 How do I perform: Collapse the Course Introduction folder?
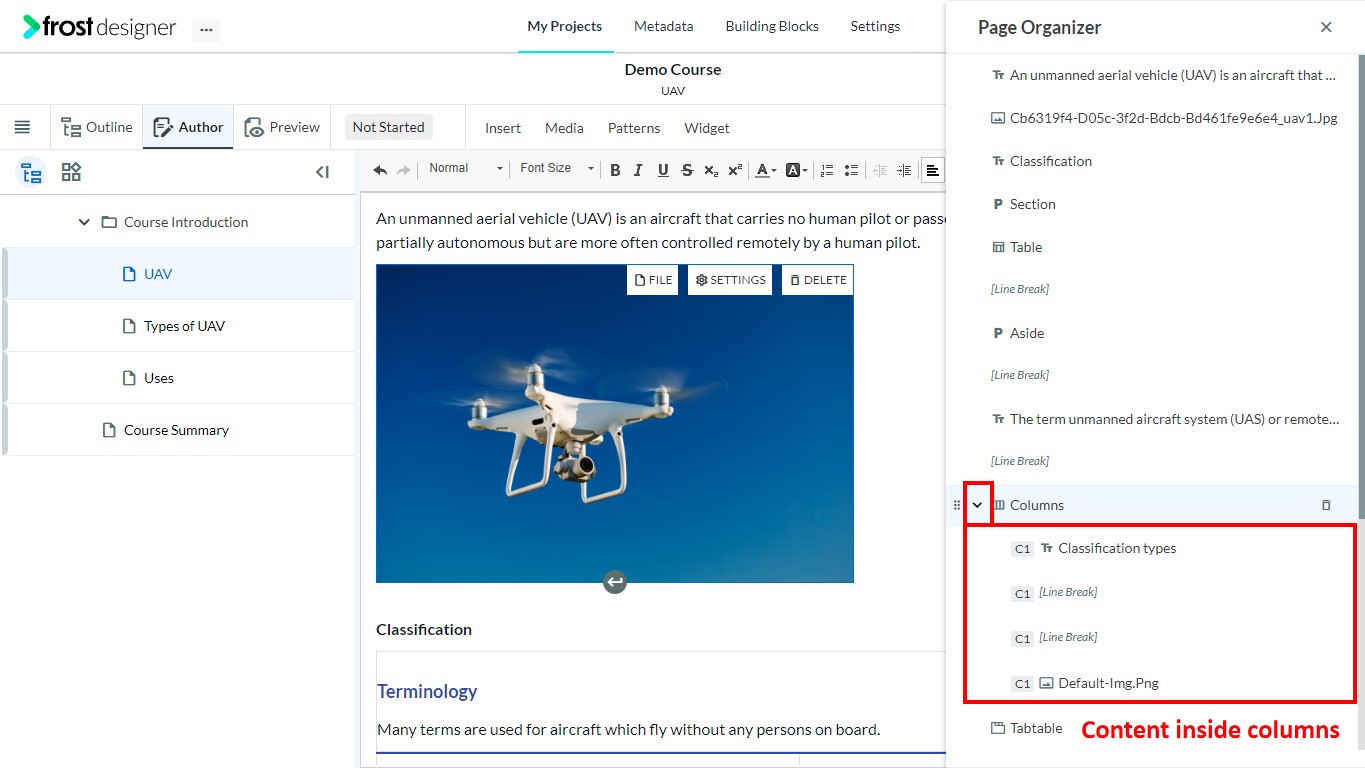[84, 222]
